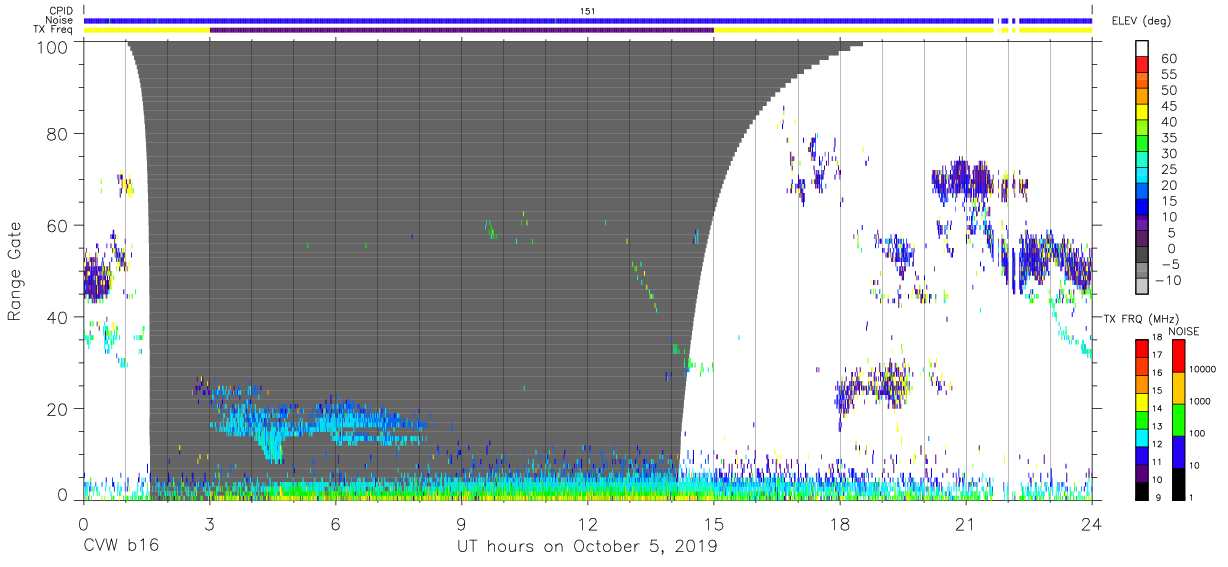Click the 3 tick label on the UT hours axis
Viewport: 1228px width, 567px height.
tap(209, 523)
